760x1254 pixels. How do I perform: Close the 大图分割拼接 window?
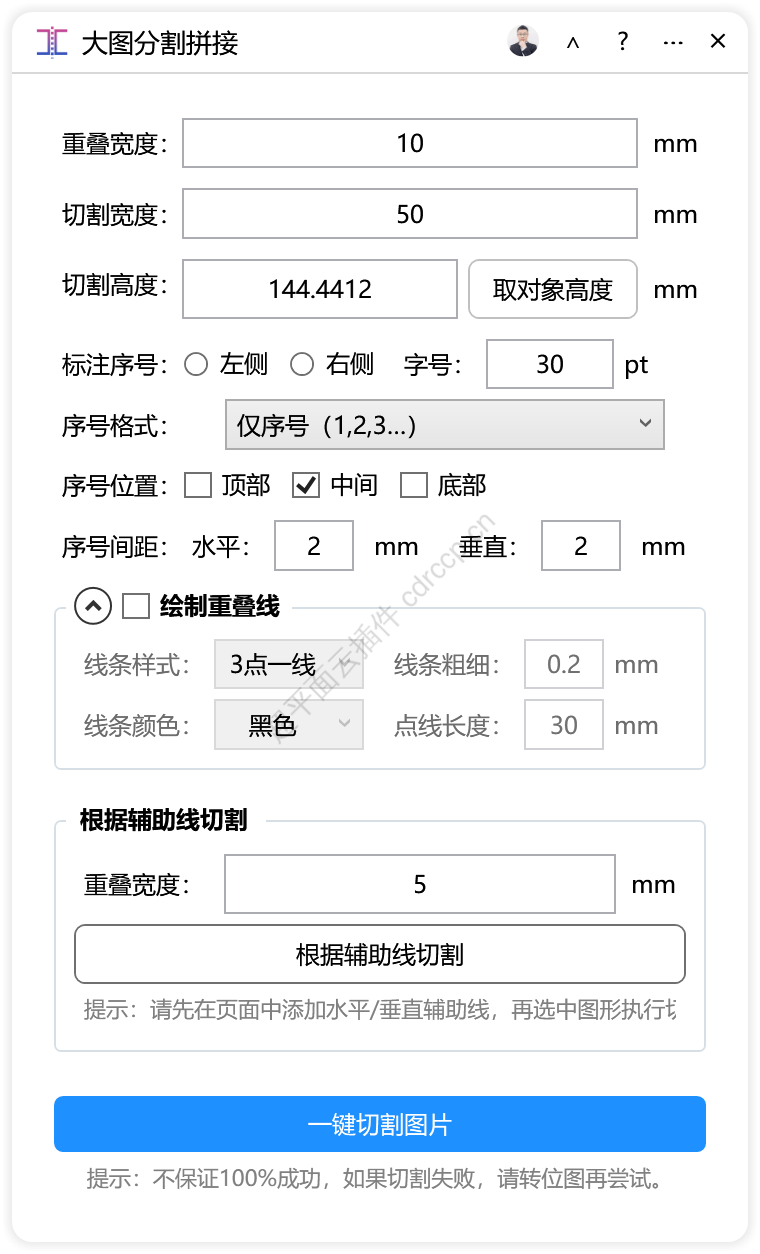click(x=718, y=41)
